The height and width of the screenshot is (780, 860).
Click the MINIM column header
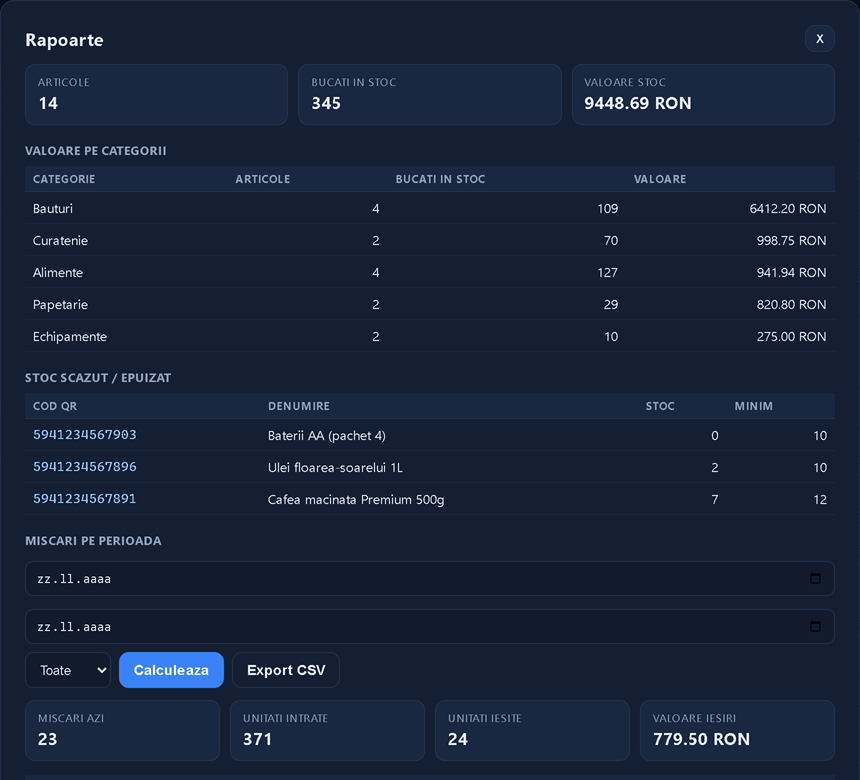pyautogui.click(x=754, y=406)
